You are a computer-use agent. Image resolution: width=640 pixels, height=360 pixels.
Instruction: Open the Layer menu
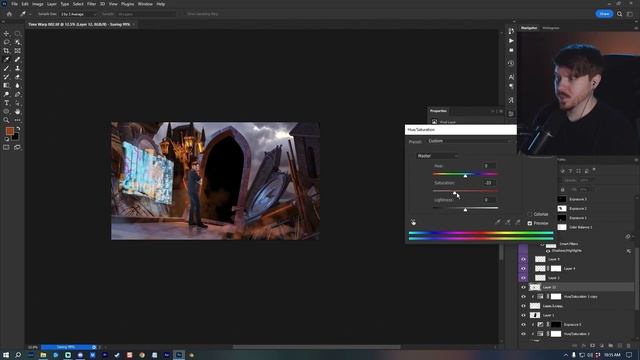pos(52,4)
